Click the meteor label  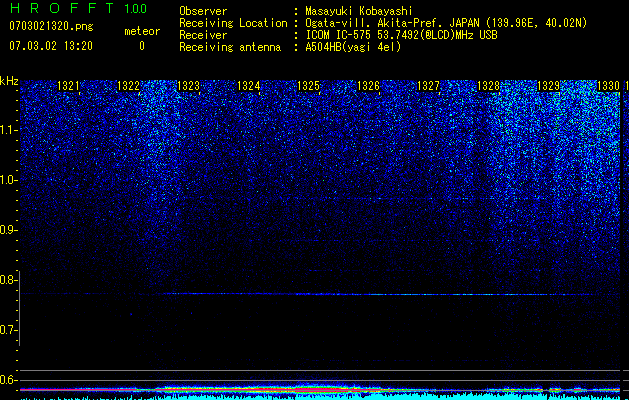tap(142, 31)
